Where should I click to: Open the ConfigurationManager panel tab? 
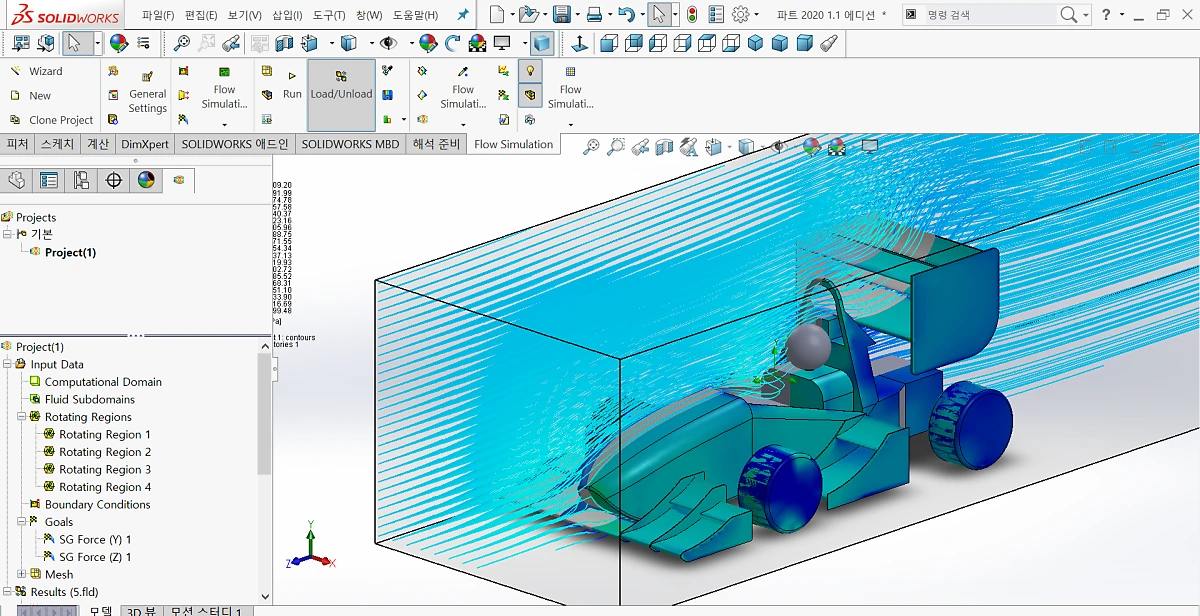point(81,180)
